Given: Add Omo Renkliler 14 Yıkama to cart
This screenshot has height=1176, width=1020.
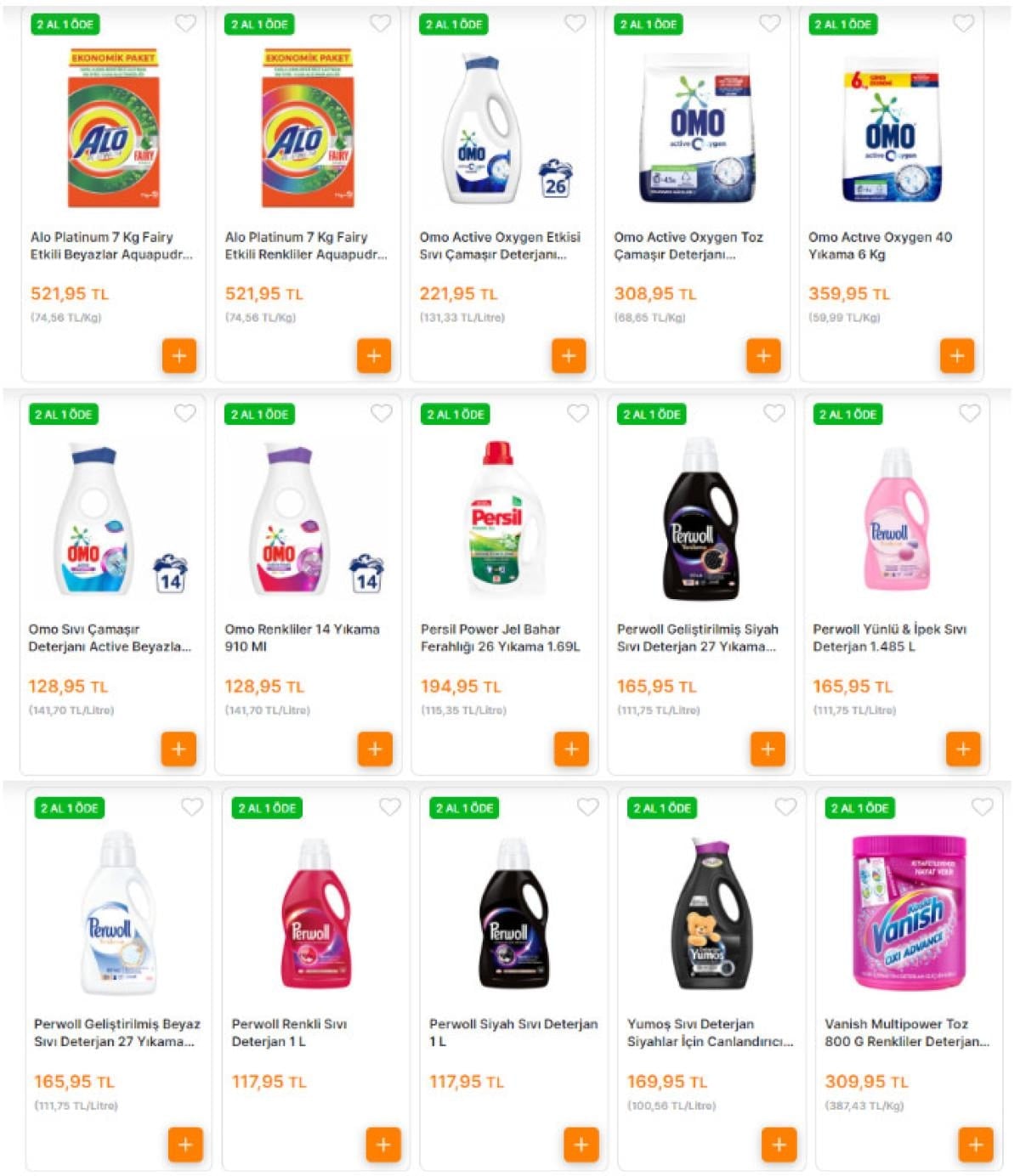Looking at the screenshot, I should coord(375,749).
